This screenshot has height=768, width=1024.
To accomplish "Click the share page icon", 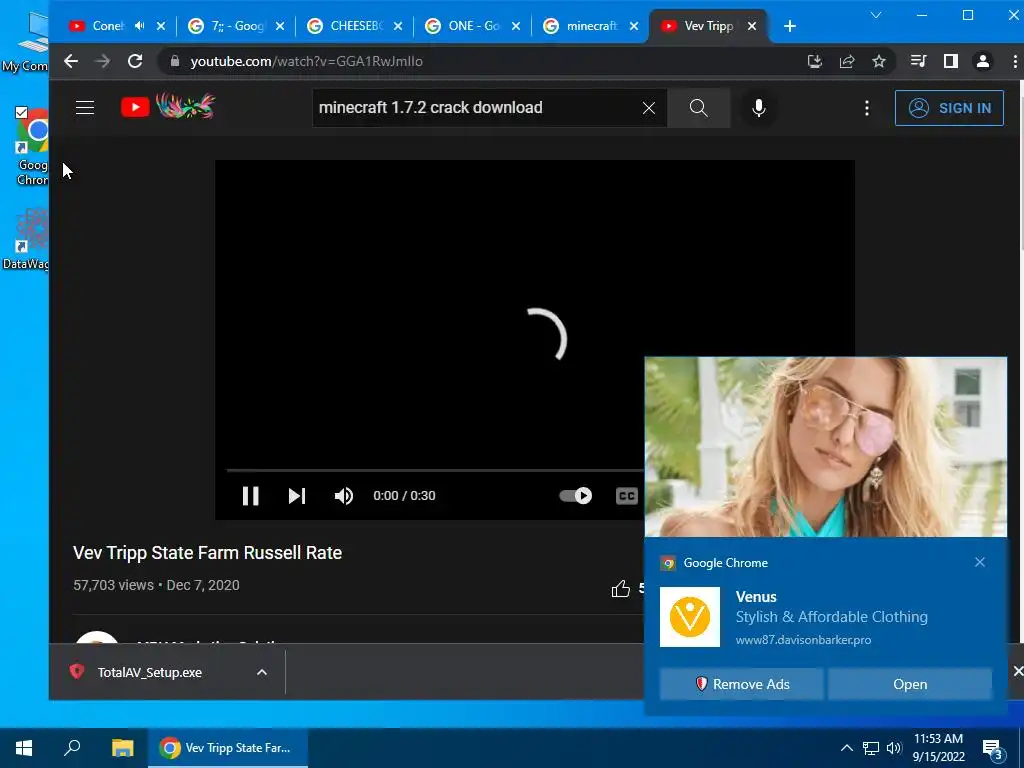I will (x=847, y=61).
